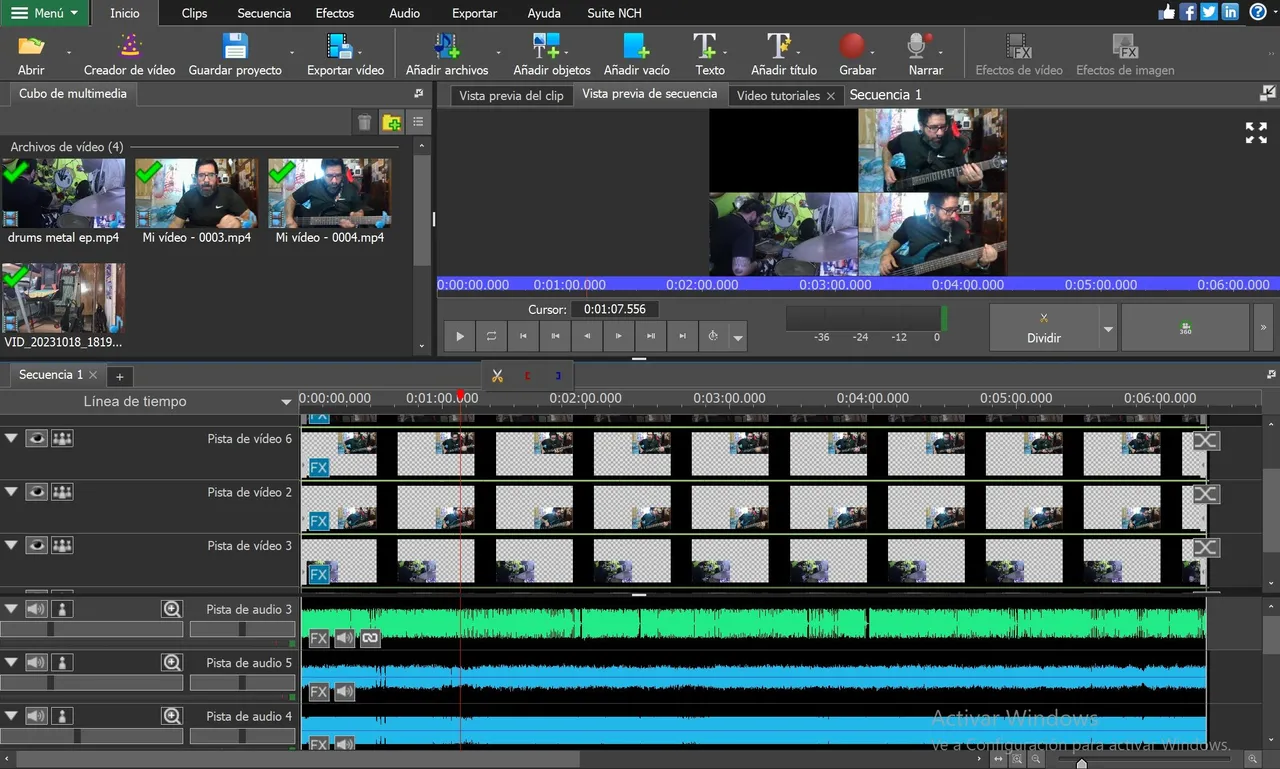
Task: Switch to Vista previa del clip tab
Action: coord(511,95)
